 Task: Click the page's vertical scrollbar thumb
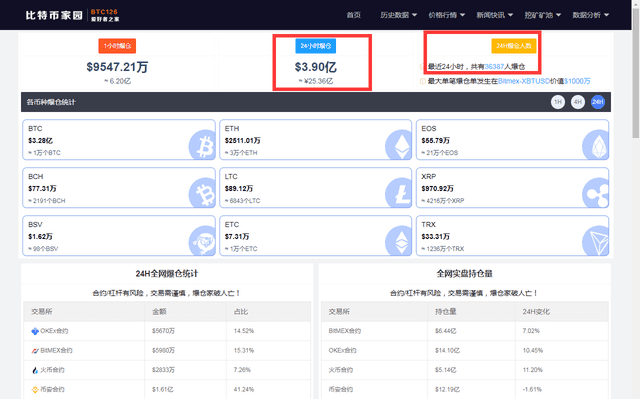pos(636,73)
